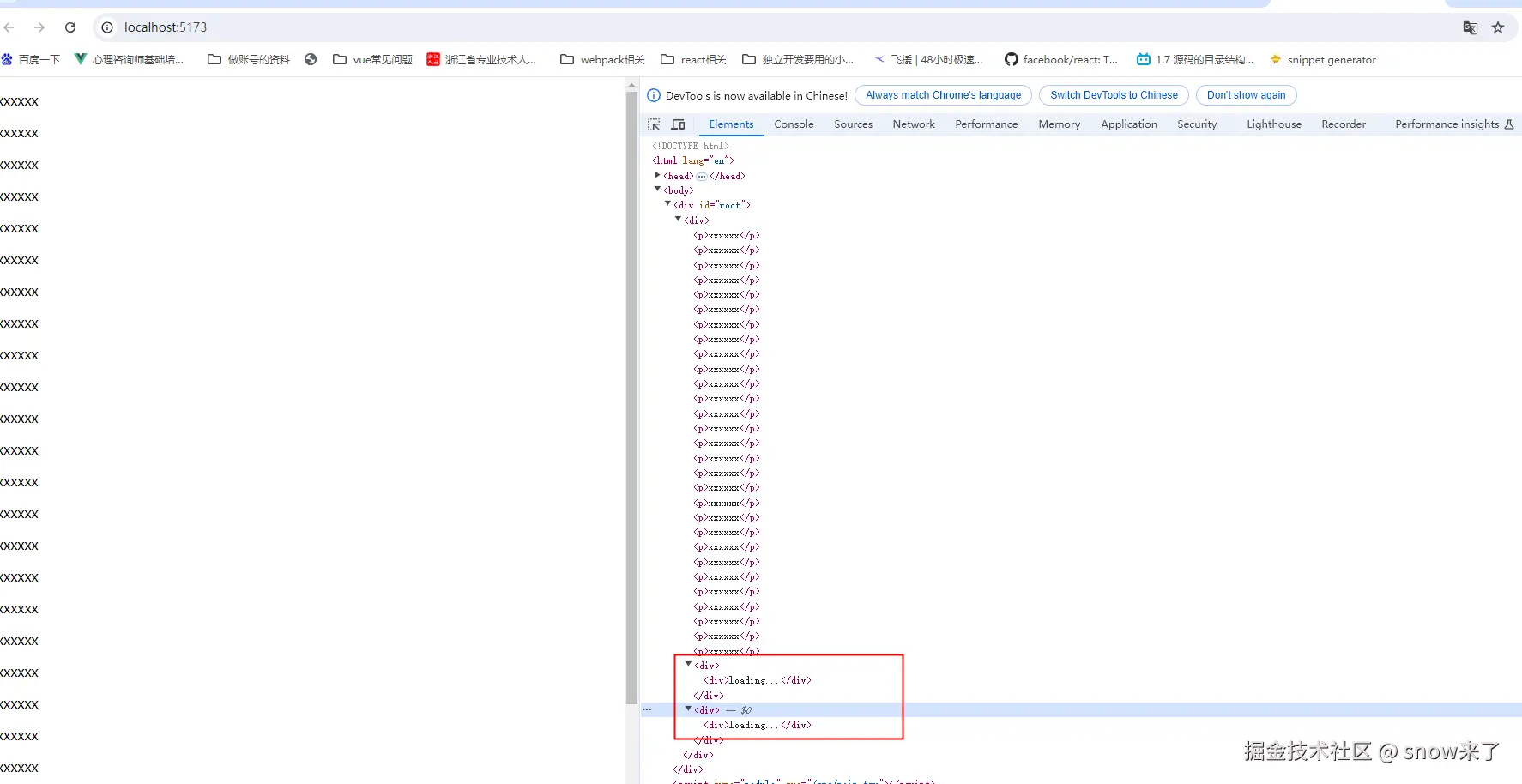Open the 飞援 | 48小时极速... bookmark
Image resolution: width=1522 pixels, height=784 pixels.
pos(928,59)
